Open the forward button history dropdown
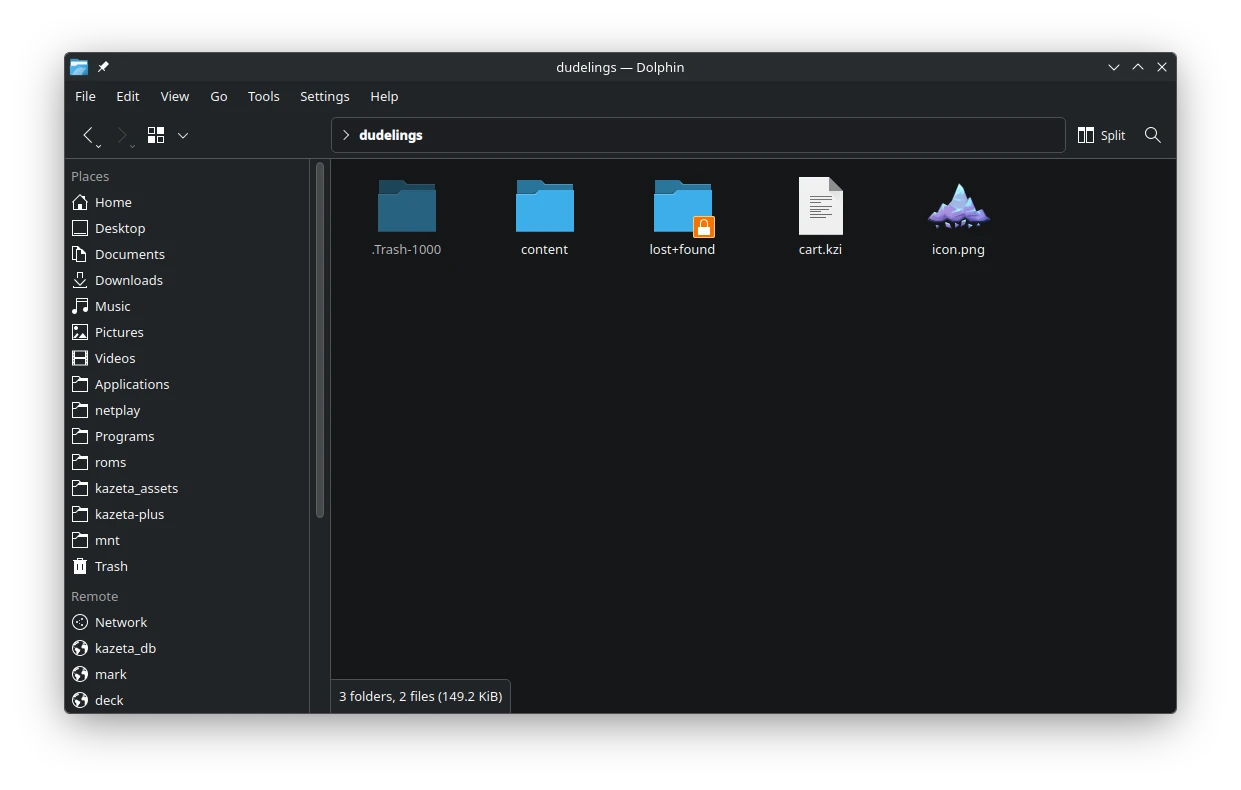The image size is (1241, 790). tap(133, 145)
